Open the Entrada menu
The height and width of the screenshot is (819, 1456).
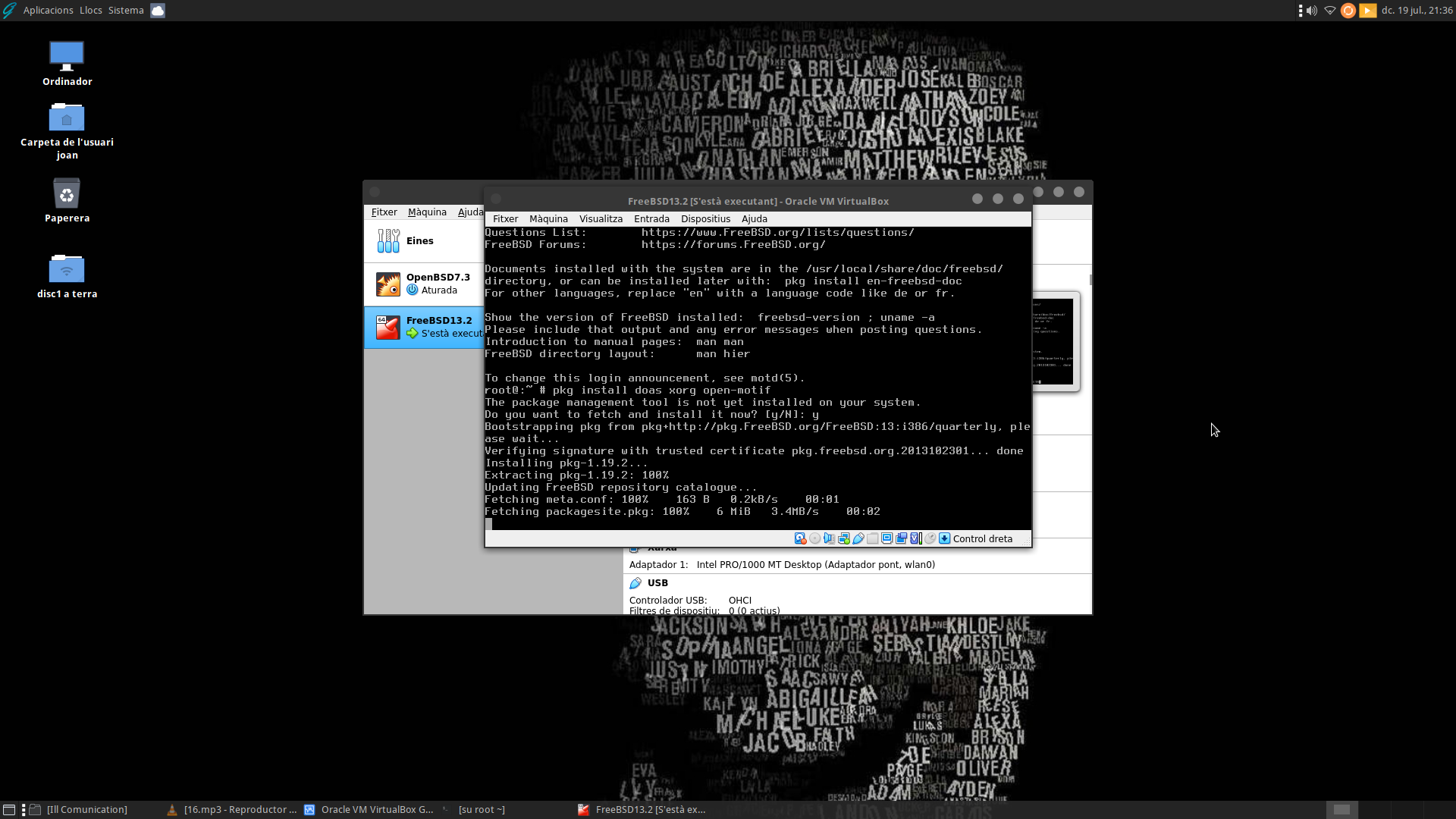(x=651, y=218)
